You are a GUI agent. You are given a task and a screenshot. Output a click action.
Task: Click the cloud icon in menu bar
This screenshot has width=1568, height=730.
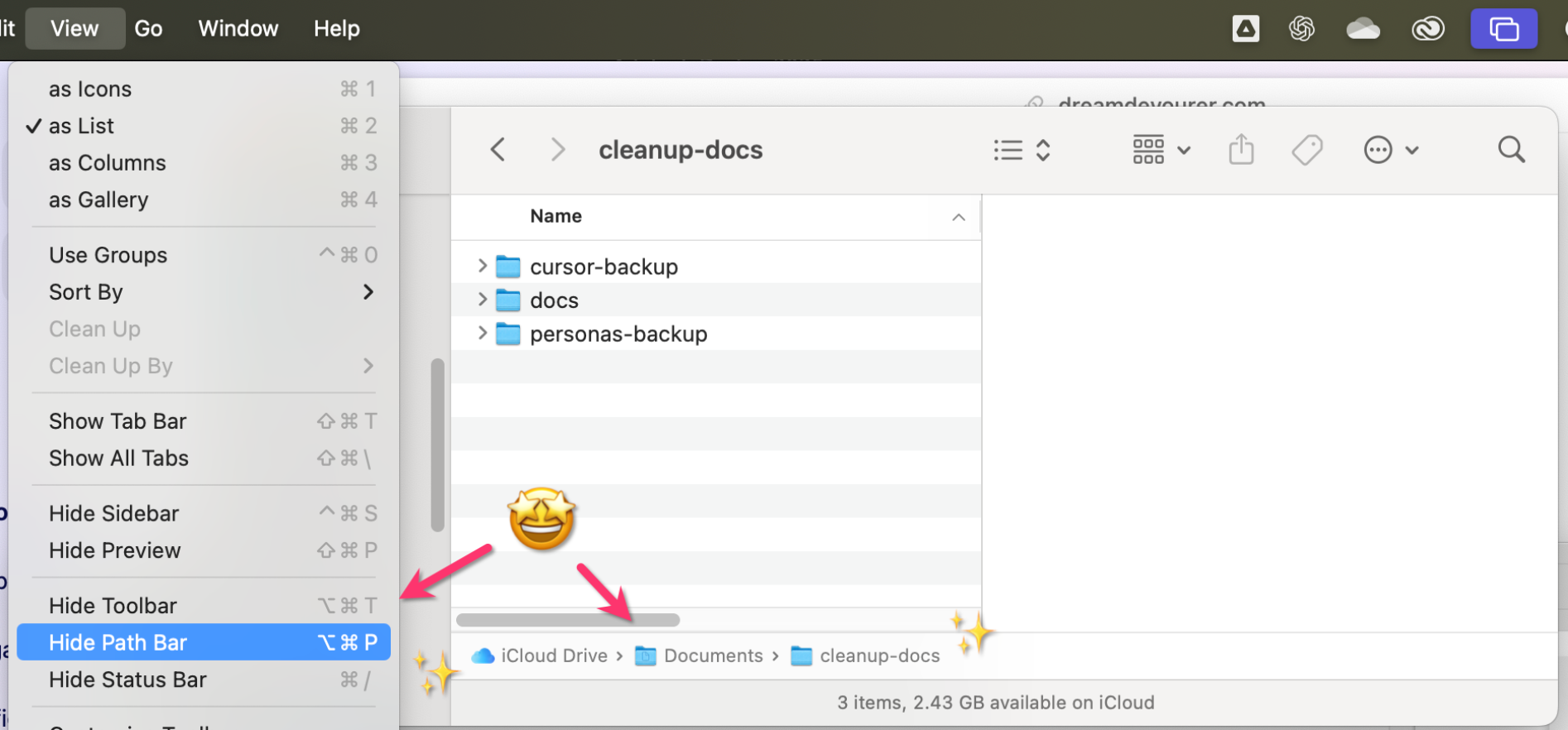coord(1363,29)
